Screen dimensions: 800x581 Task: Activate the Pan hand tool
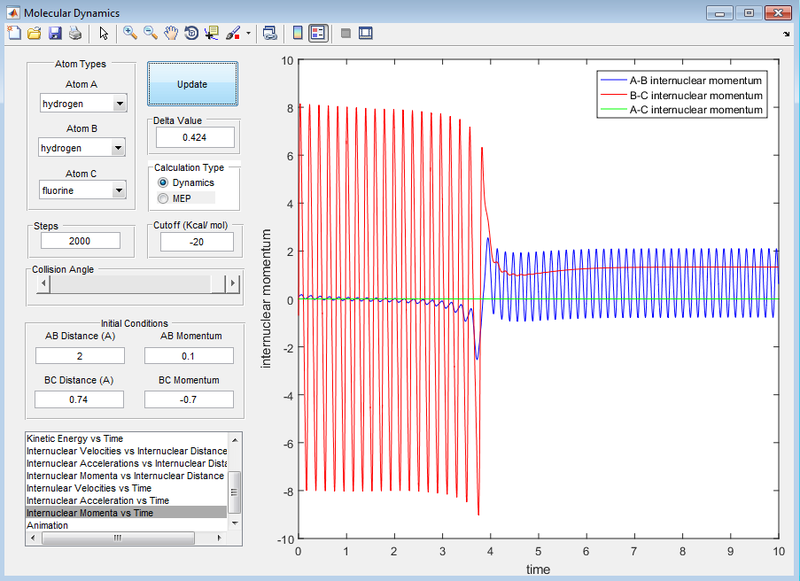170,33
